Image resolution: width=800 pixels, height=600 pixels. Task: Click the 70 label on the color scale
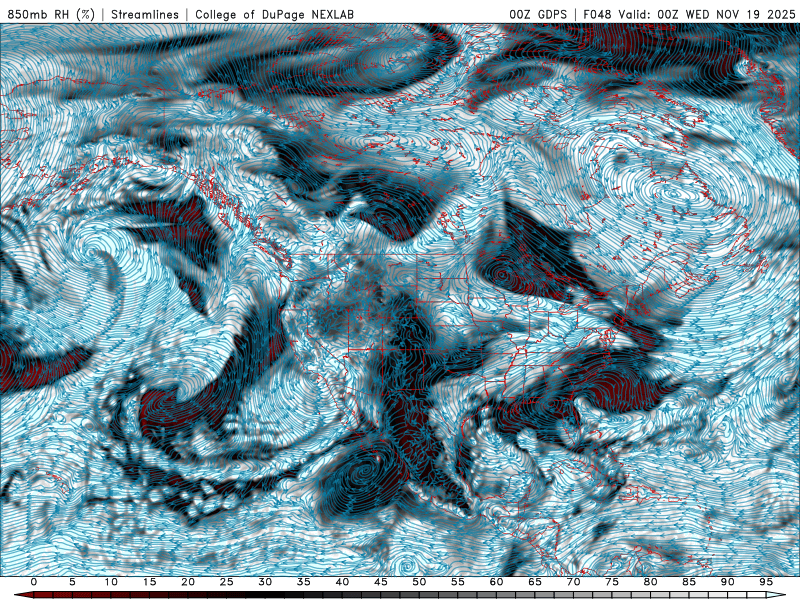[x=573, y=582]
